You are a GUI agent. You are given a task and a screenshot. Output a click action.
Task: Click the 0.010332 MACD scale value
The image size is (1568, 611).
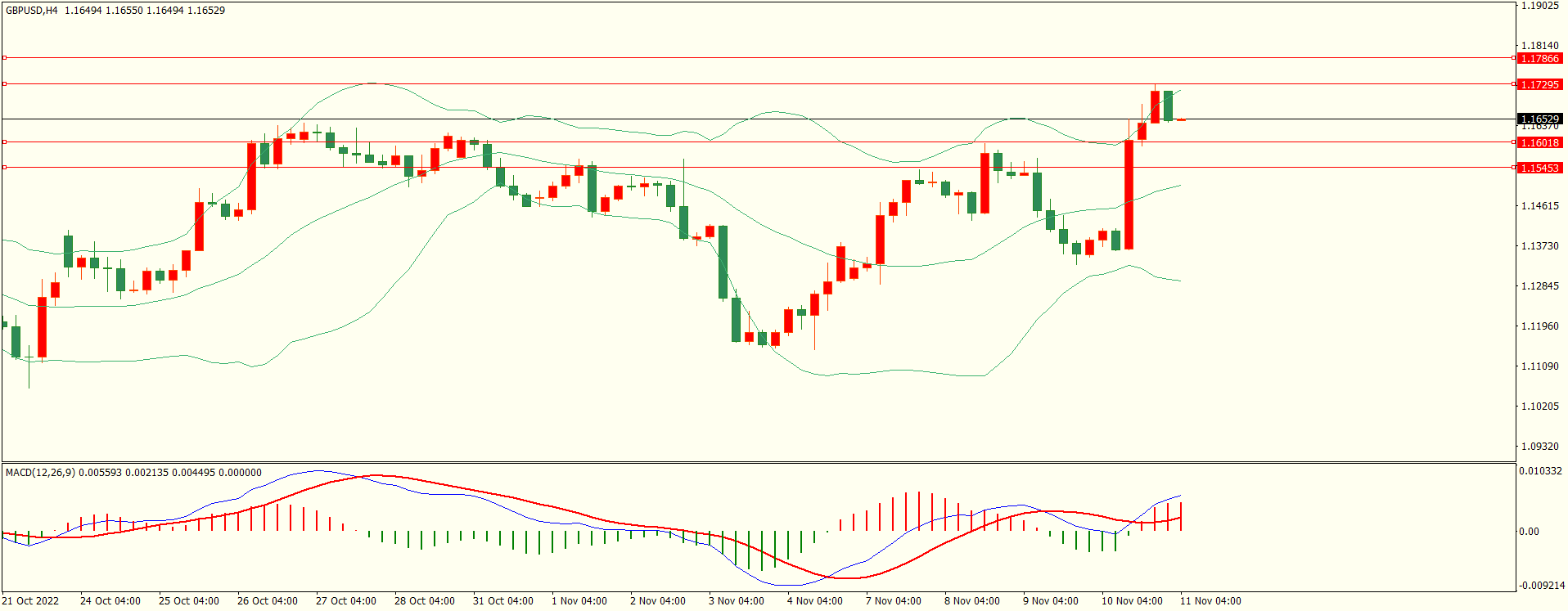point(1540,471)
